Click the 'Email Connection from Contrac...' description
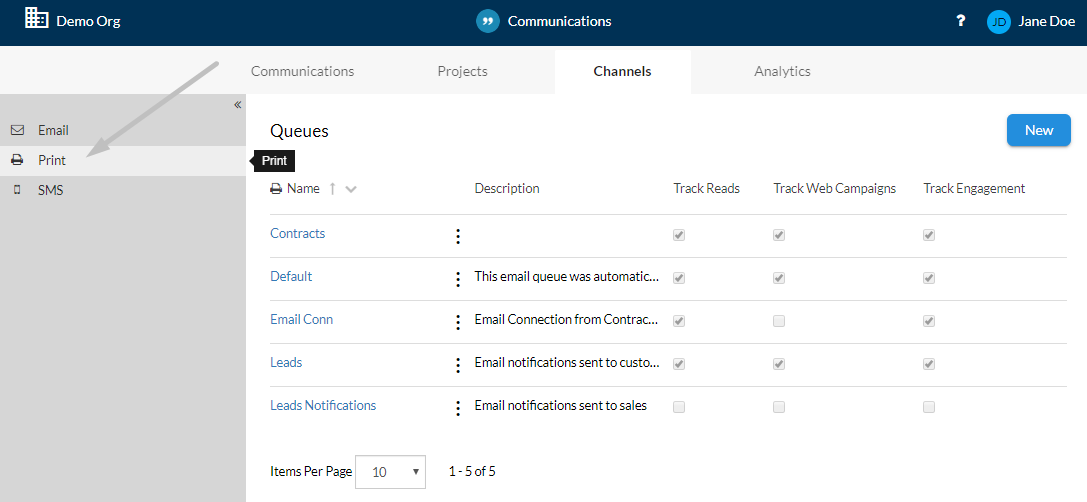The width and height of the screenshot is (1087, 502). [x=566, y=320]
